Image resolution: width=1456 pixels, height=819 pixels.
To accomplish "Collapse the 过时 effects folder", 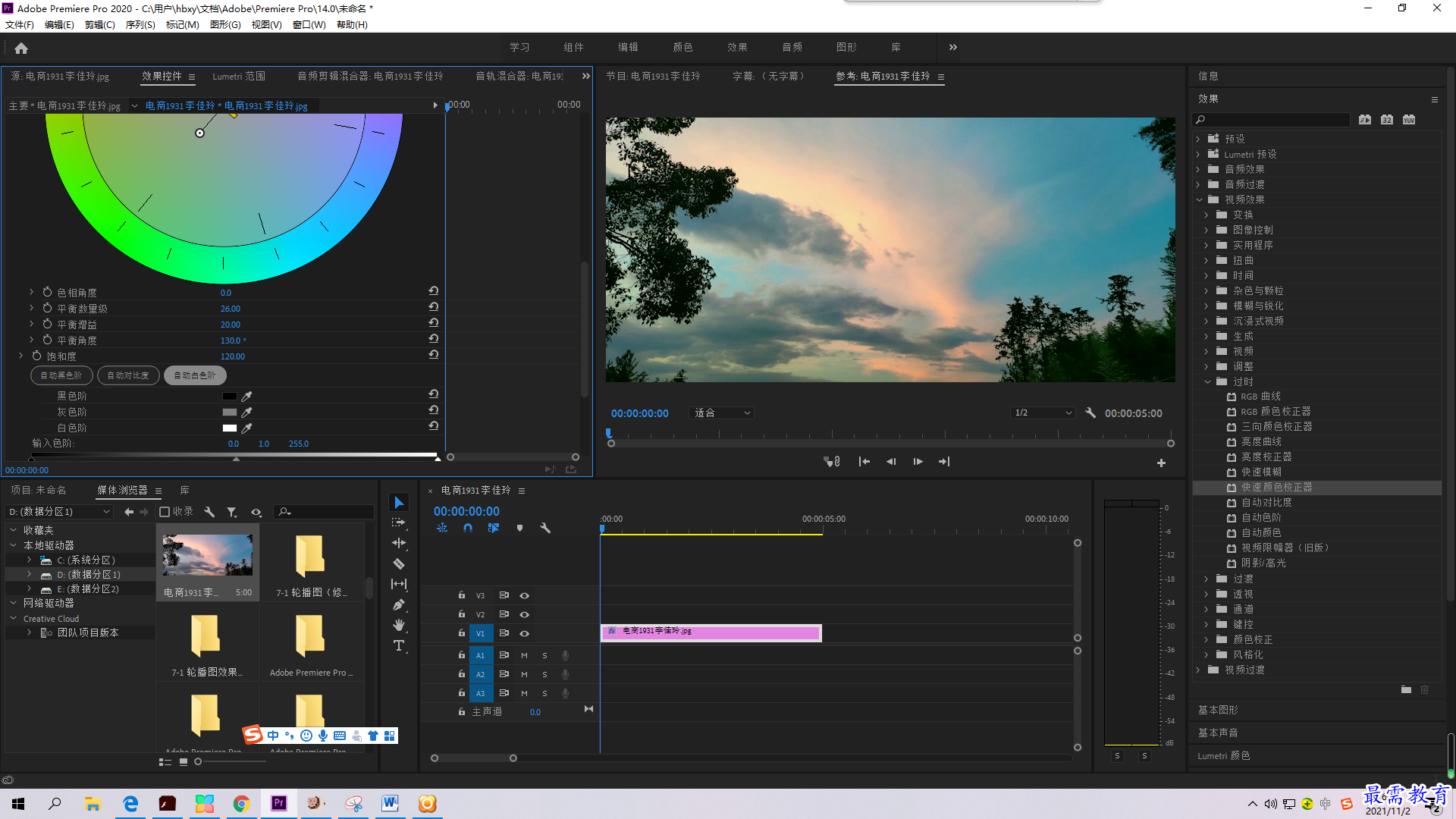I will [x=1208, y=381].
